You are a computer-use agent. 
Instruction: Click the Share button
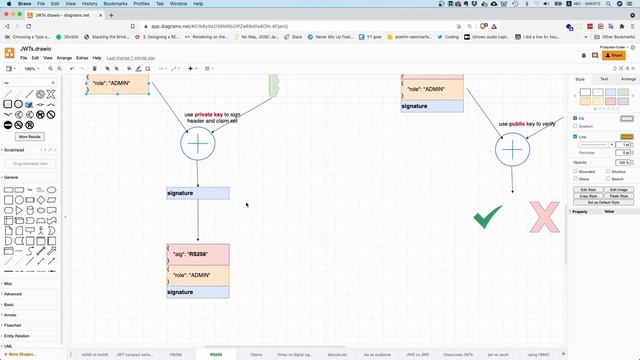coord(613,55)
